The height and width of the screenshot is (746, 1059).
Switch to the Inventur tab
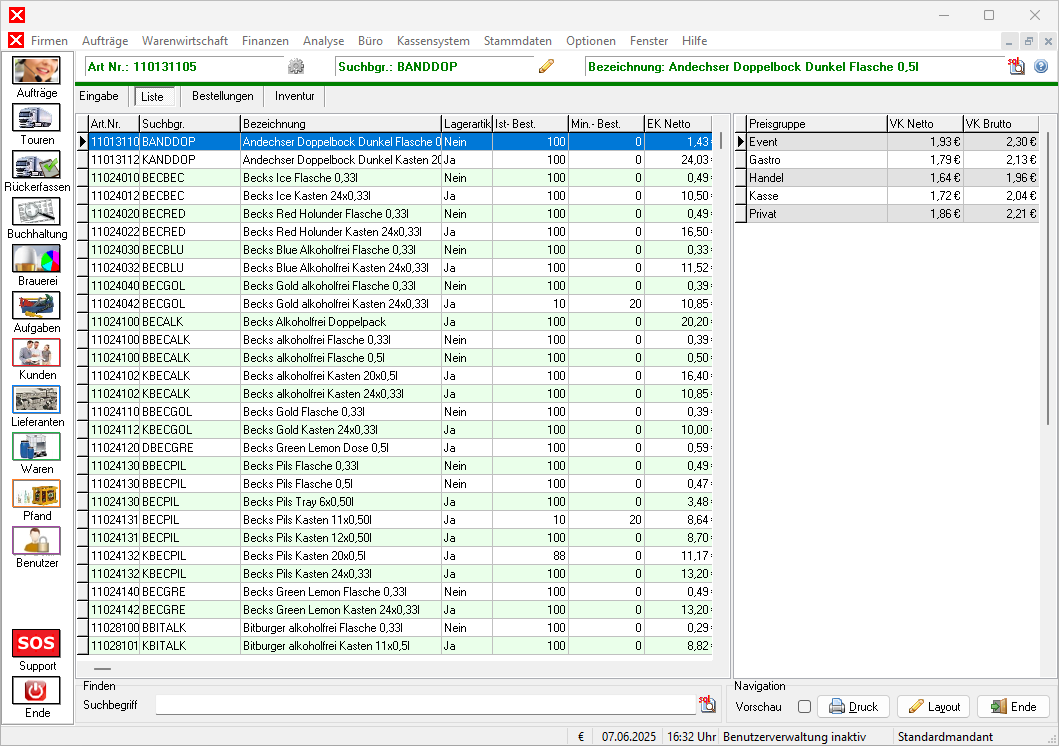294,96
